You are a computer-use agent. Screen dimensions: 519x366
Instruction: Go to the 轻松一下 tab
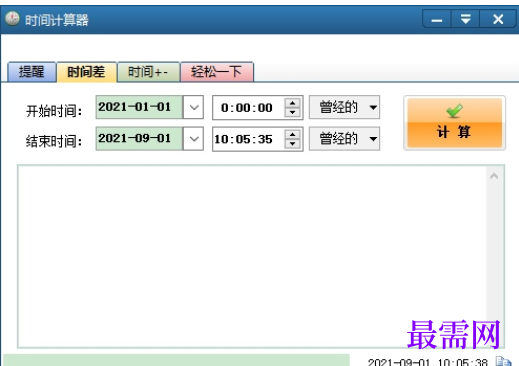click(217, 72)
